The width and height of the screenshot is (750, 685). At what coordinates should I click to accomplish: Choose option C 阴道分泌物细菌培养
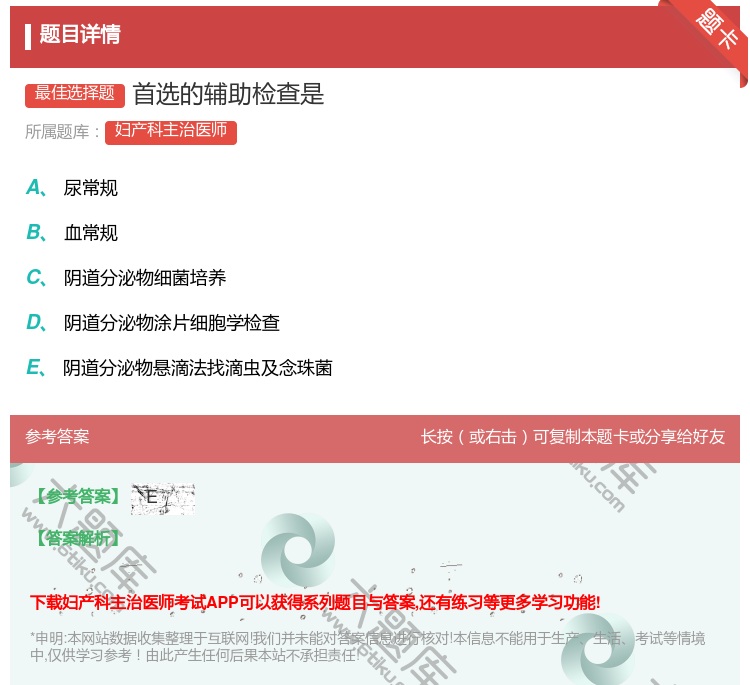[126, 277]
